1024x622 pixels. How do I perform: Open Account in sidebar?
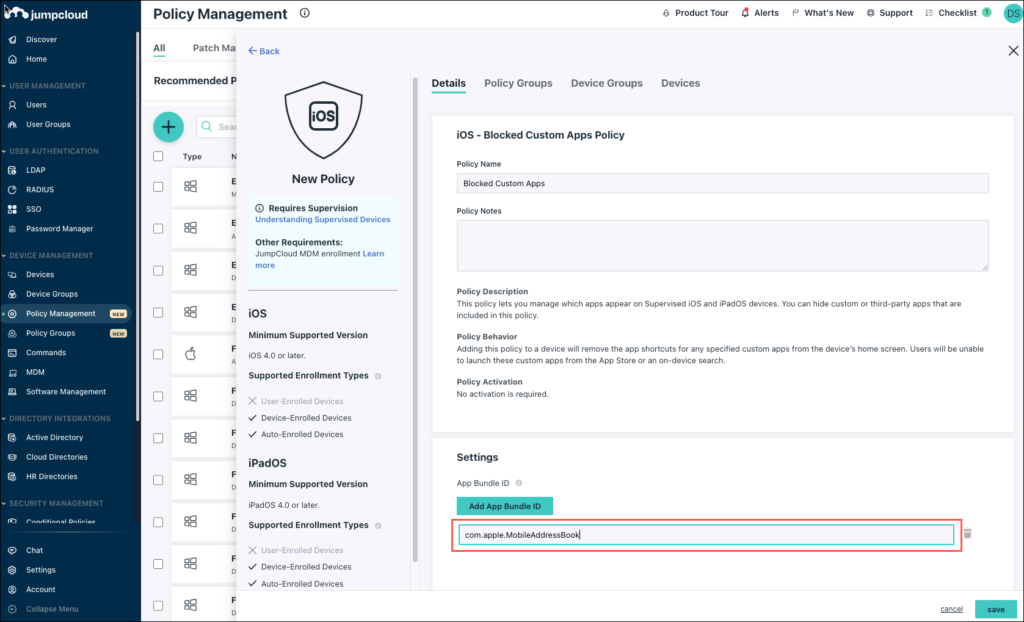coord(40,591)
